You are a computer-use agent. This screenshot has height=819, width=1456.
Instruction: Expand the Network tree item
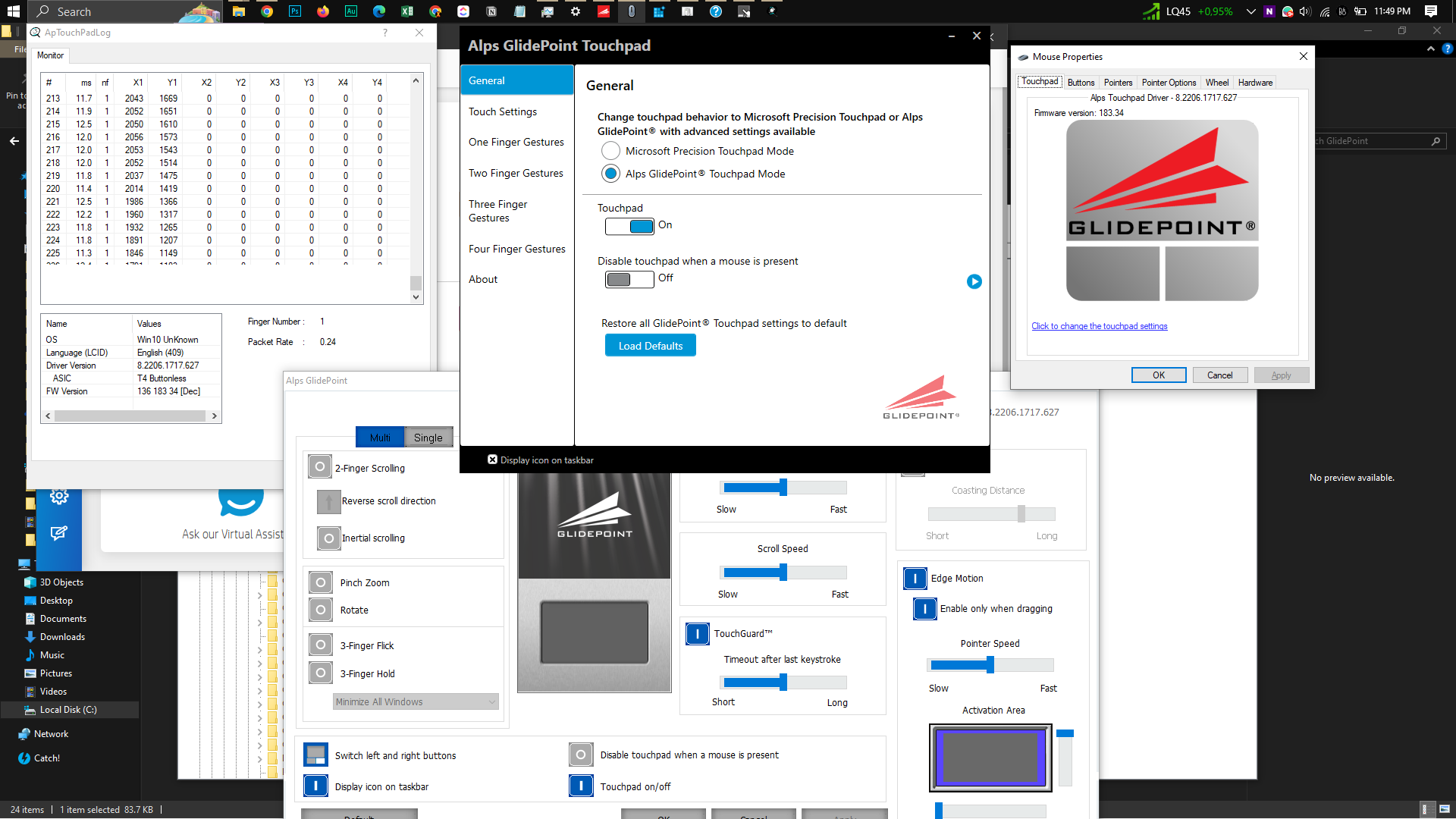click(51, 733)
